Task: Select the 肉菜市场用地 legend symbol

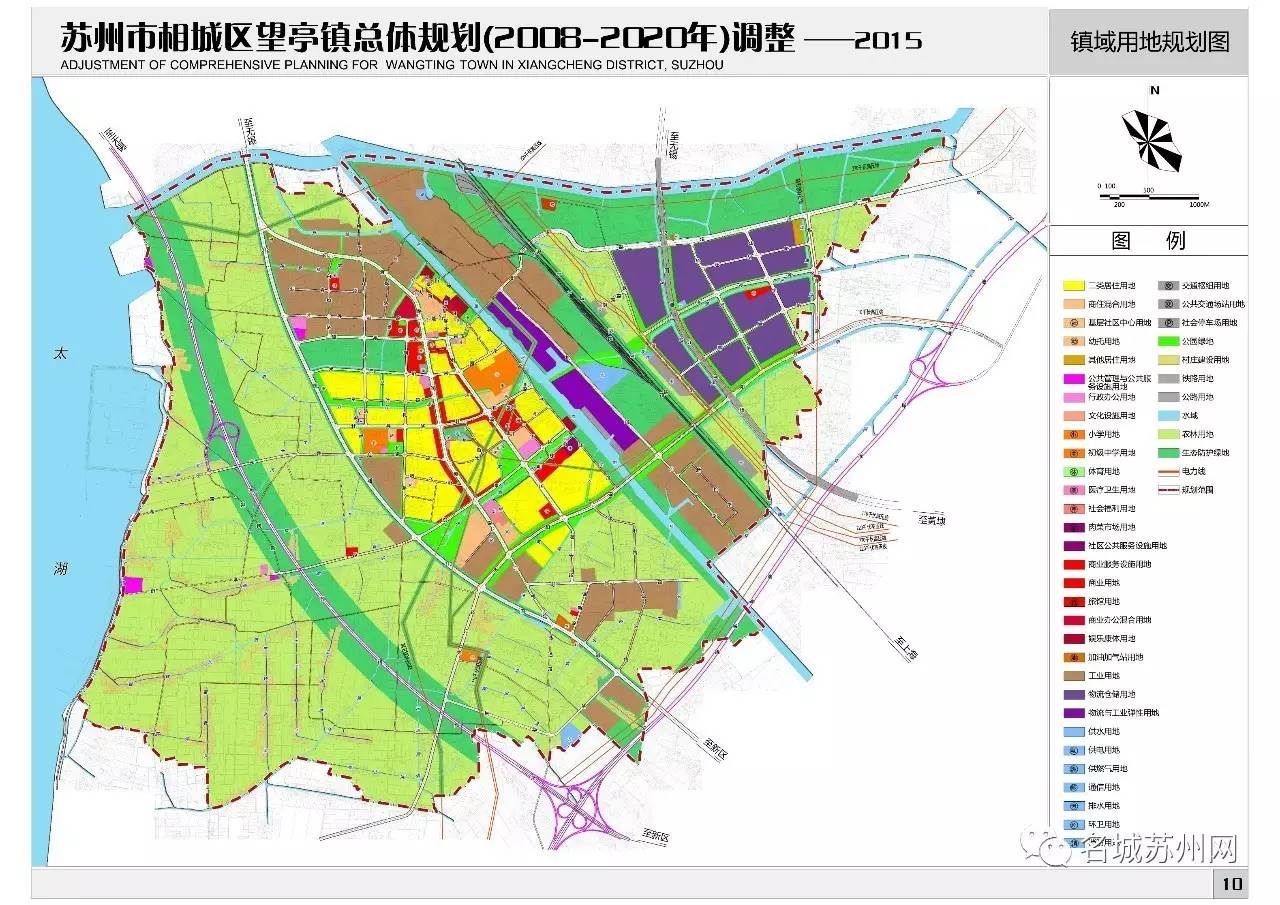Action: click(1072, 526)
